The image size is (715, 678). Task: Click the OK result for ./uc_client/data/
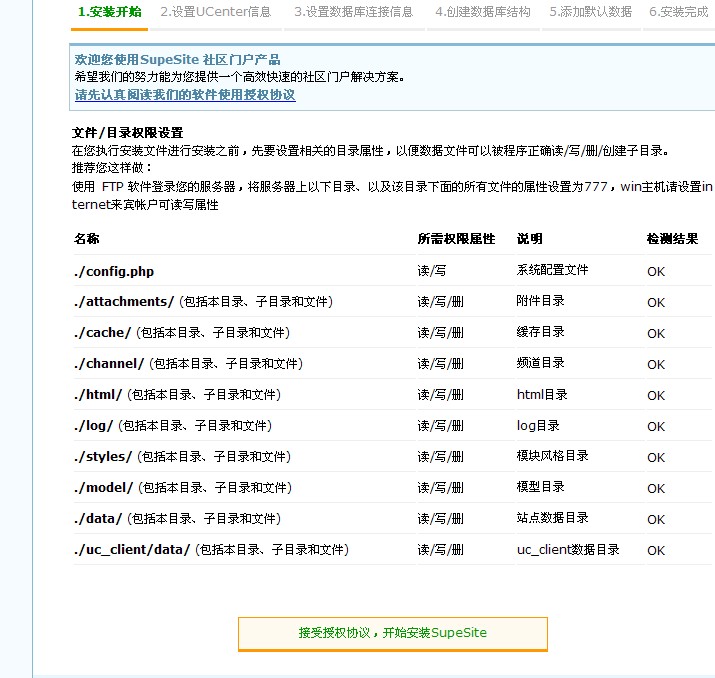pyautogui.click(x=656, y=551)
